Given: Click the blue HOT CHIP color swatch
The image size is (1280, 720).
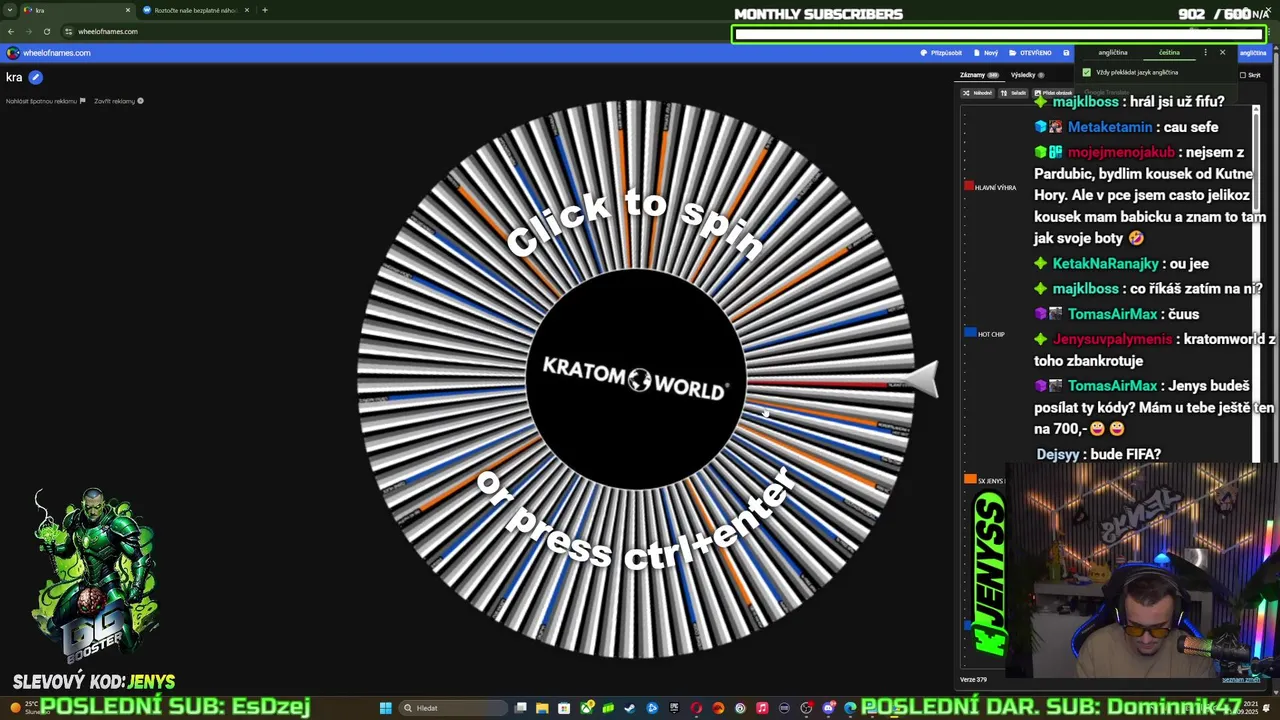Looking at the screenshot, I should [970, 332].
